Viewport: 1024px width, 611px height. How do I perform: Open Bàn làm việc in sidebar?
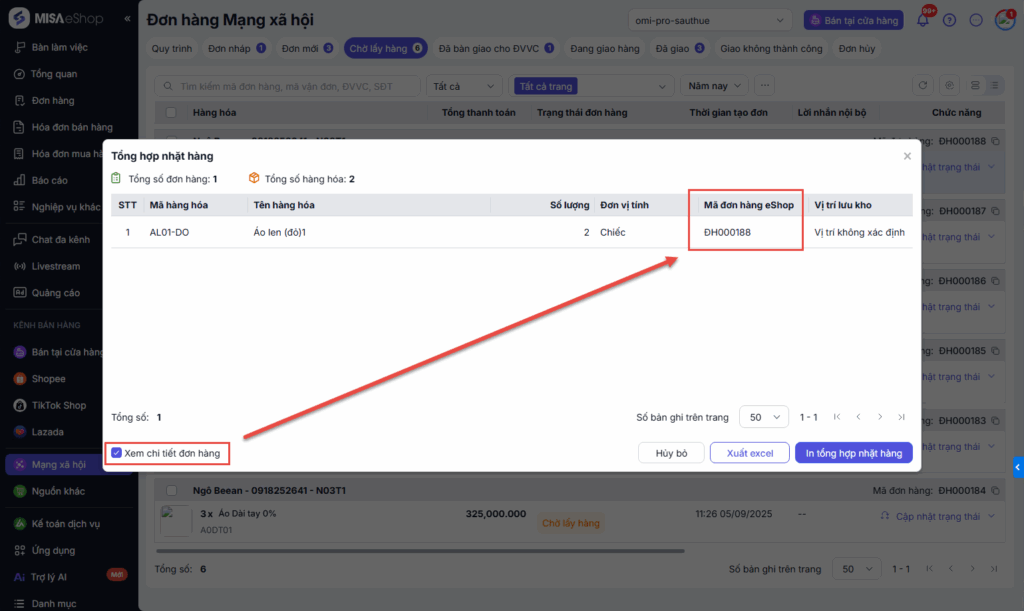[x=59, y=47]
